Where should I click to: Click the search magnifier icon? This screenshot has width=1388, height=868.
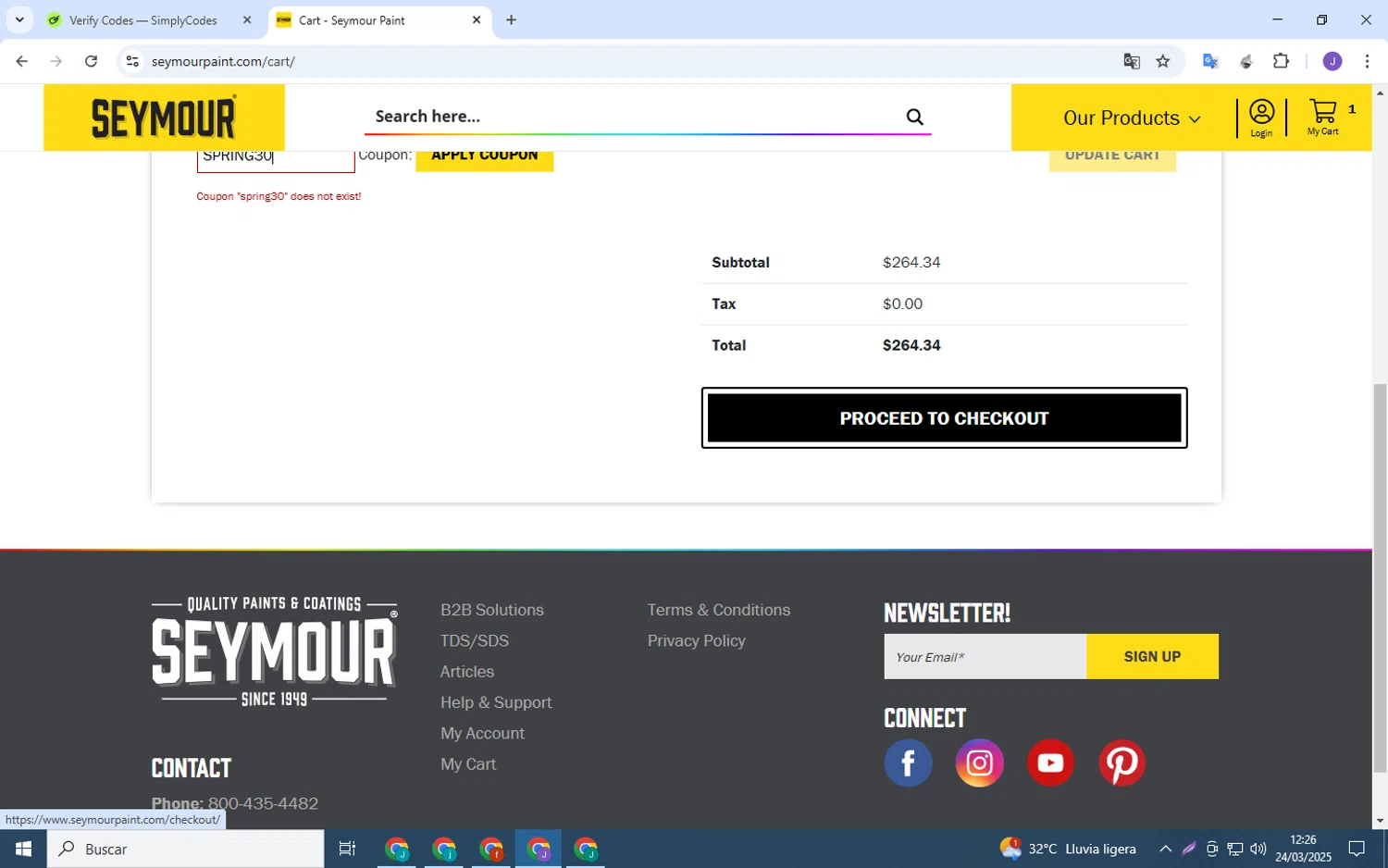click(914, 117)
